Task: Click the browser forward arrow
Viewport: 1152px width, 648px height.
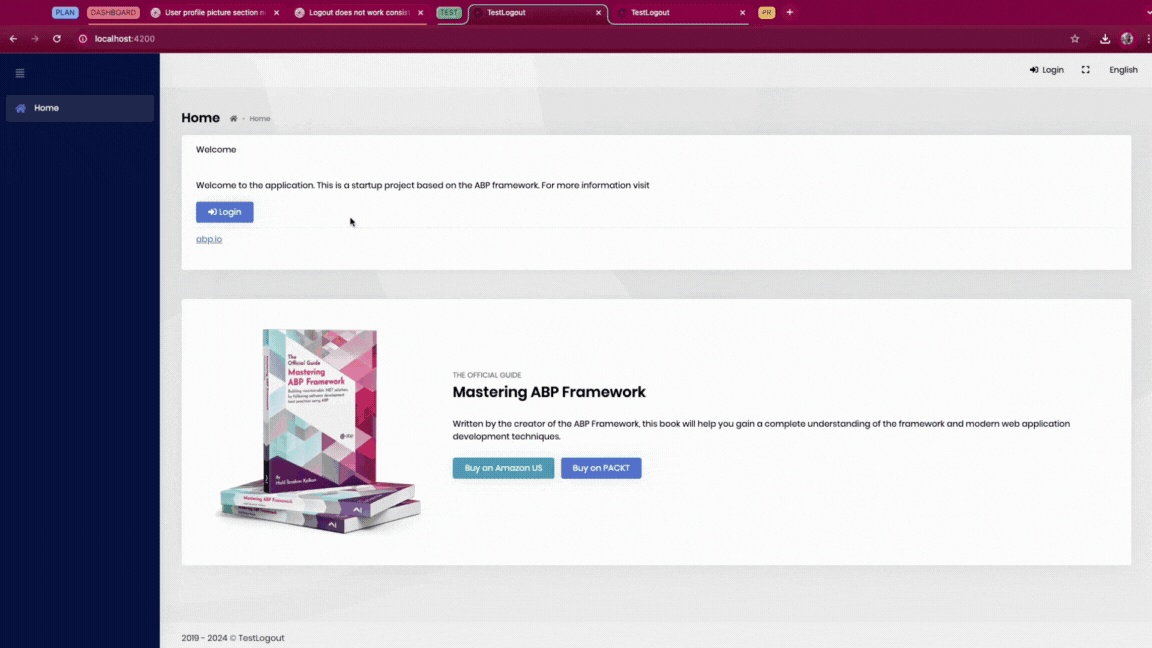Action: tap(35, 39)
